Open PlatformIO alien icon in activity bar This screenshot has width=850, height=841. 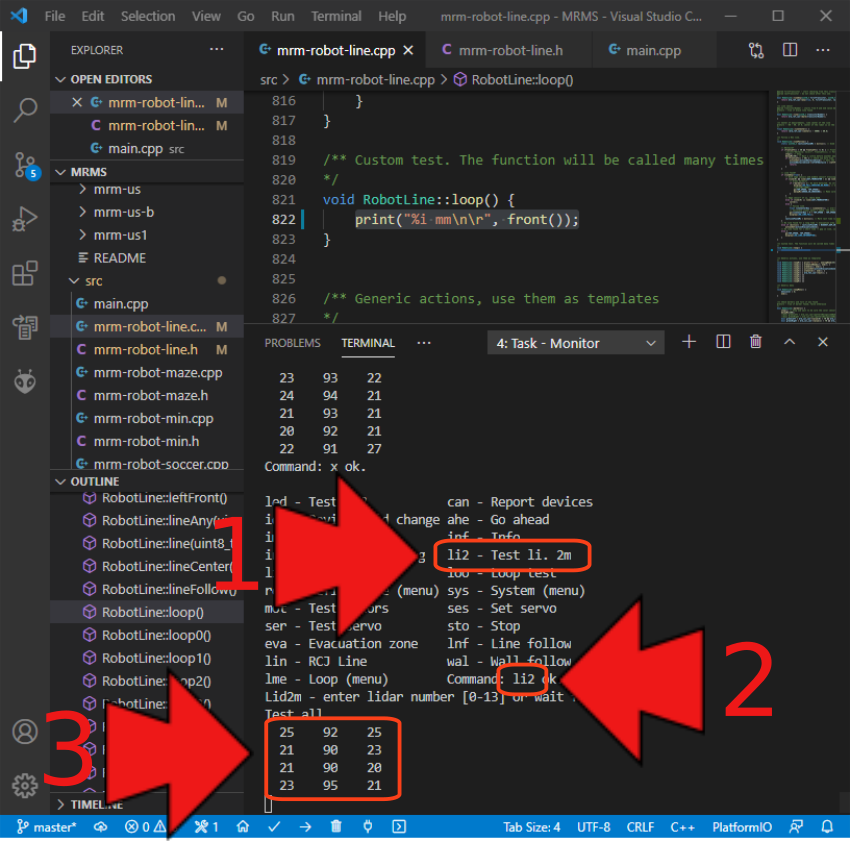coord(24,381)
